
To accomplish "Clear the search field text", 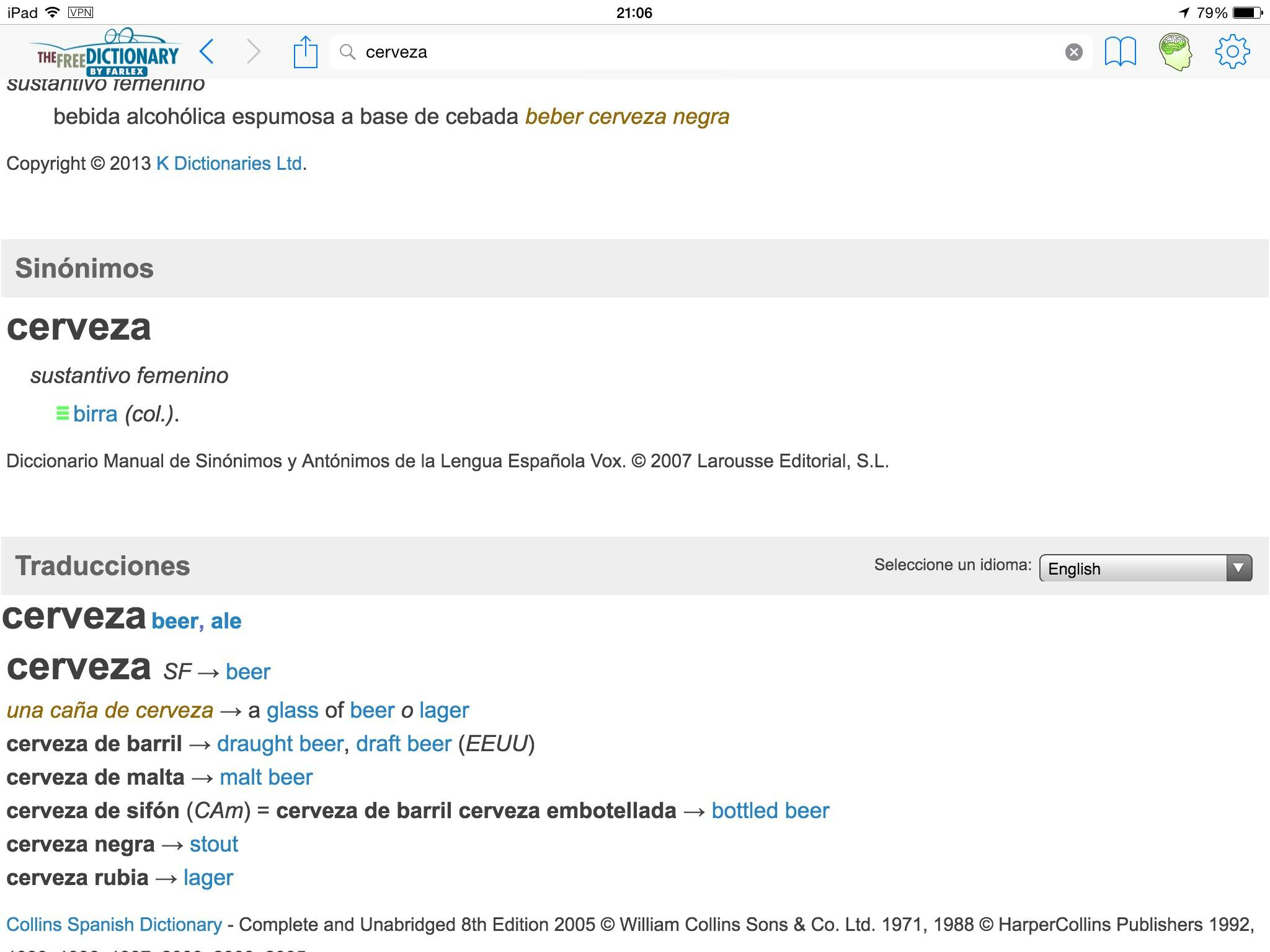I will point(1073,52).
